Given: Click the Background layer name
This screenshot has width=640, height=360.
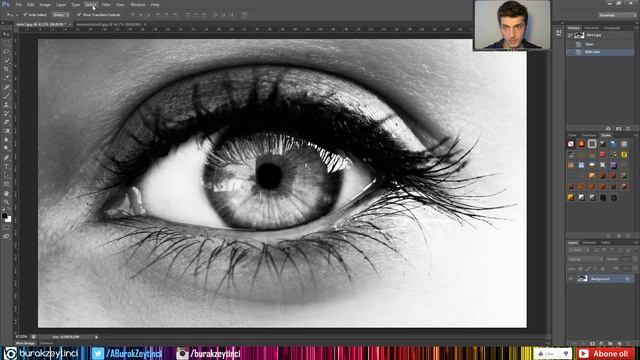Looking at the screenshot, I should click(x=600, y=279).
